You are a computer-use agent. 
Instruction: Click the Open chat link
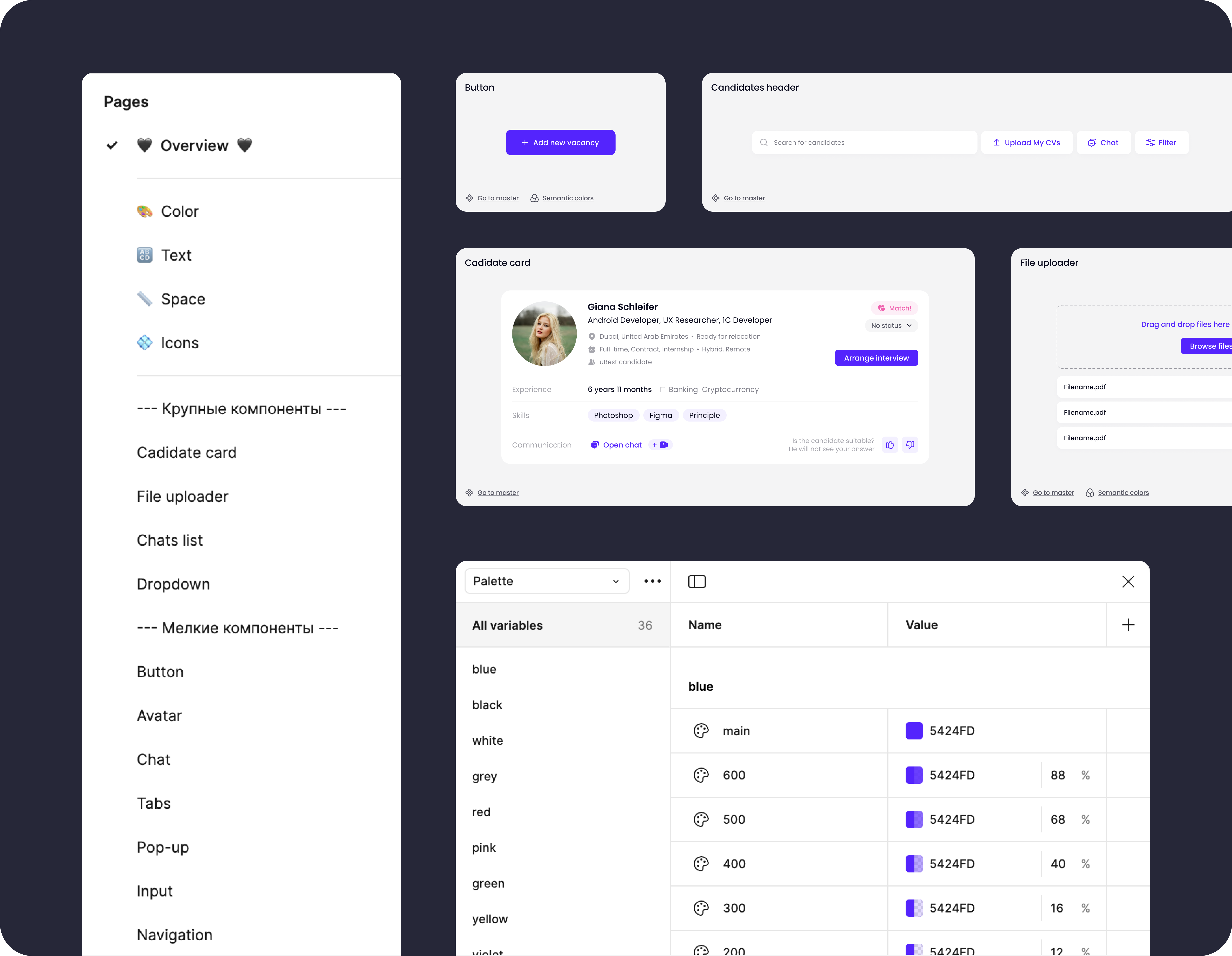point(616,445)
